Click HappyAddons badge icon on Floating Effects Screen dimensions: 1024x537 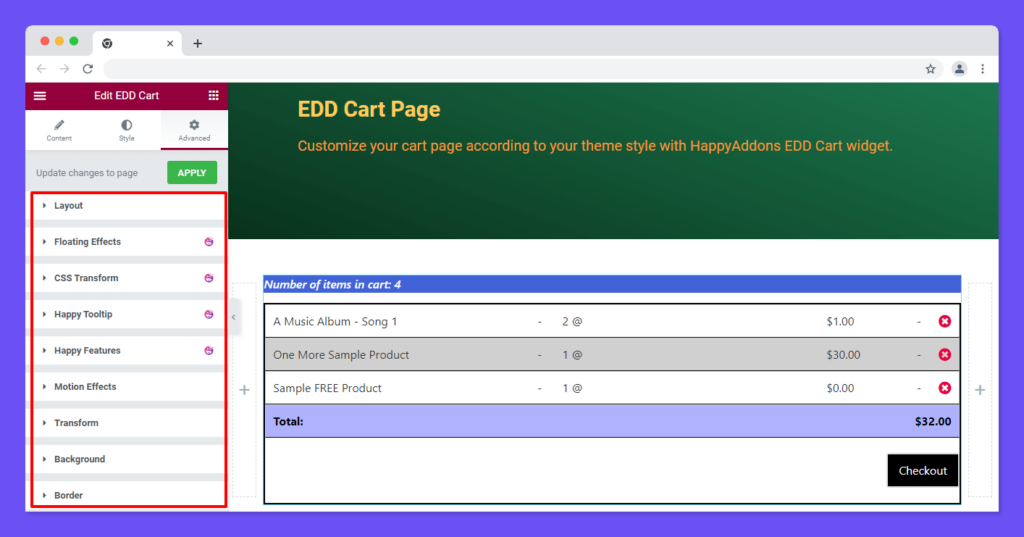(209, 242)
